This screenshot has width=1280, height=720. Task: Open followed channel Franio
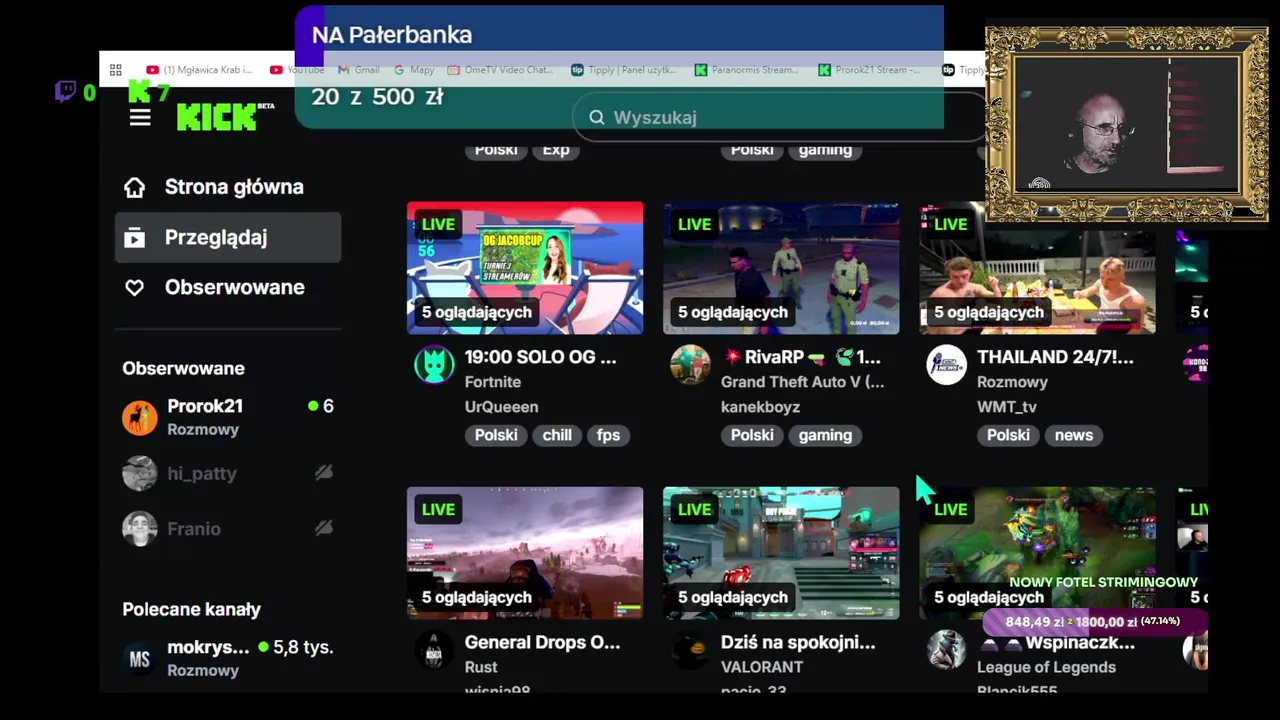[228, 528]
